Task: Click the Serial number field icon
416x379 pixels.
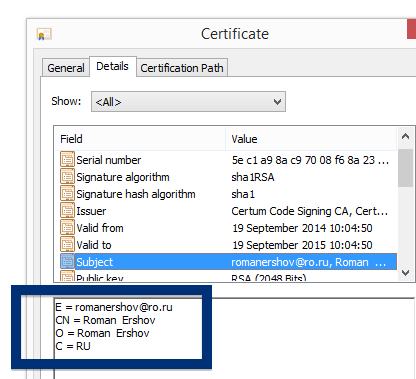Action: coord(67,159)
